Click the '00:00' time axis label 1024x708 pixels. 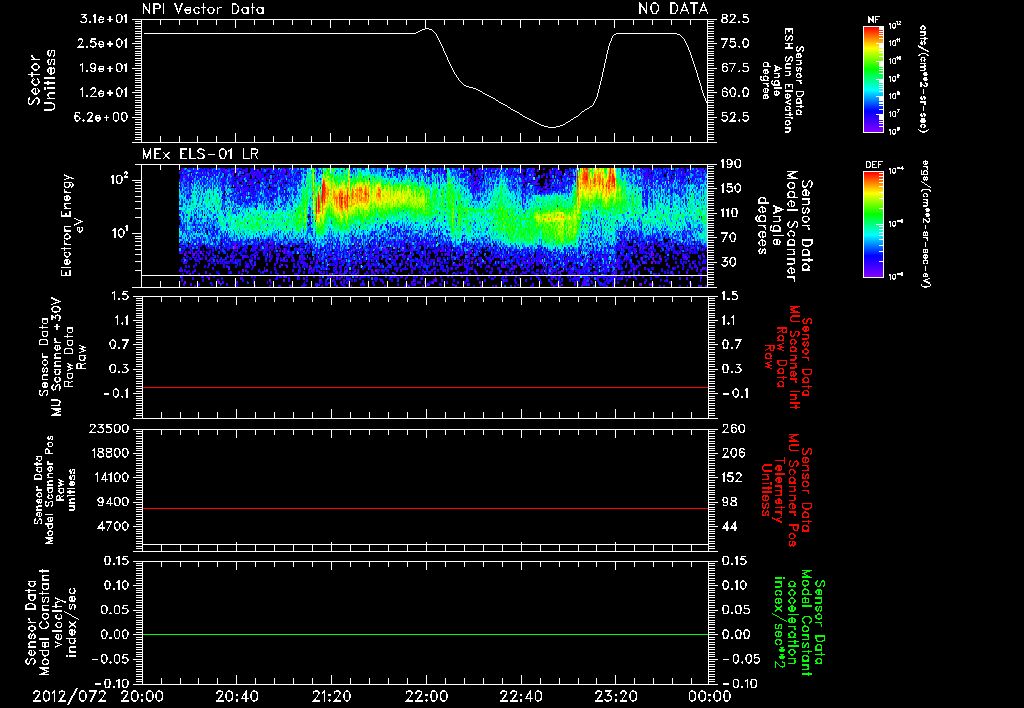tap(710, 696)
